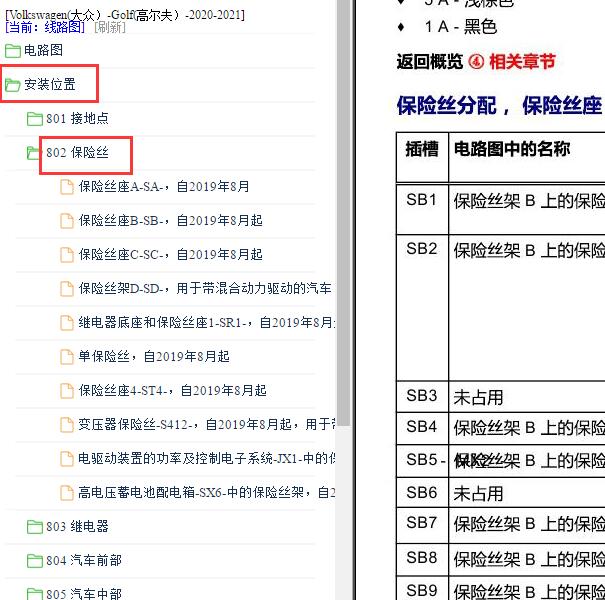
Task: Open document 保险丝座B-SB-，自2019年8月起
Action: (x=171, y=220)
